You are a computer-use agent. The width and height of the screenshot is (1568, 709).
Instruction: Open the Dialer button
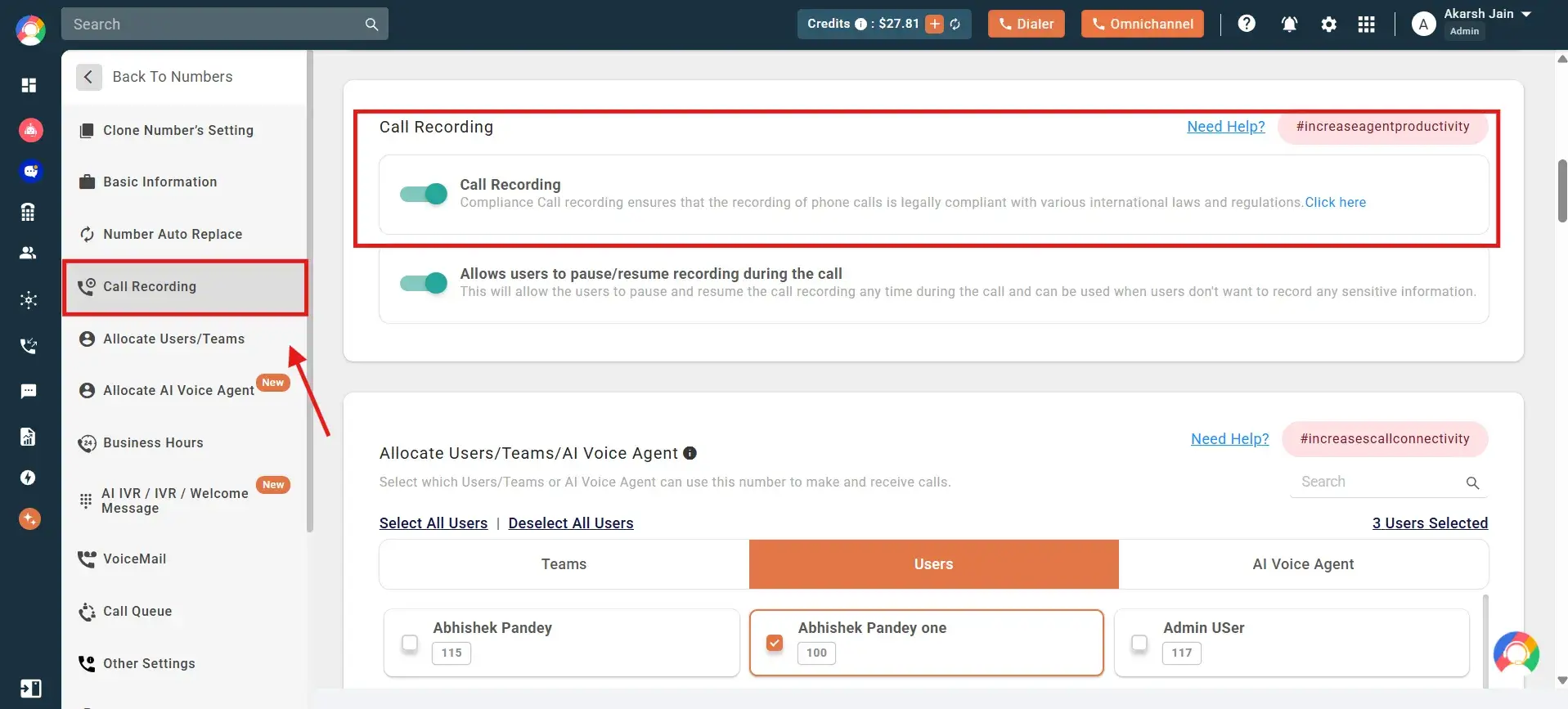tap(1027, 24)
